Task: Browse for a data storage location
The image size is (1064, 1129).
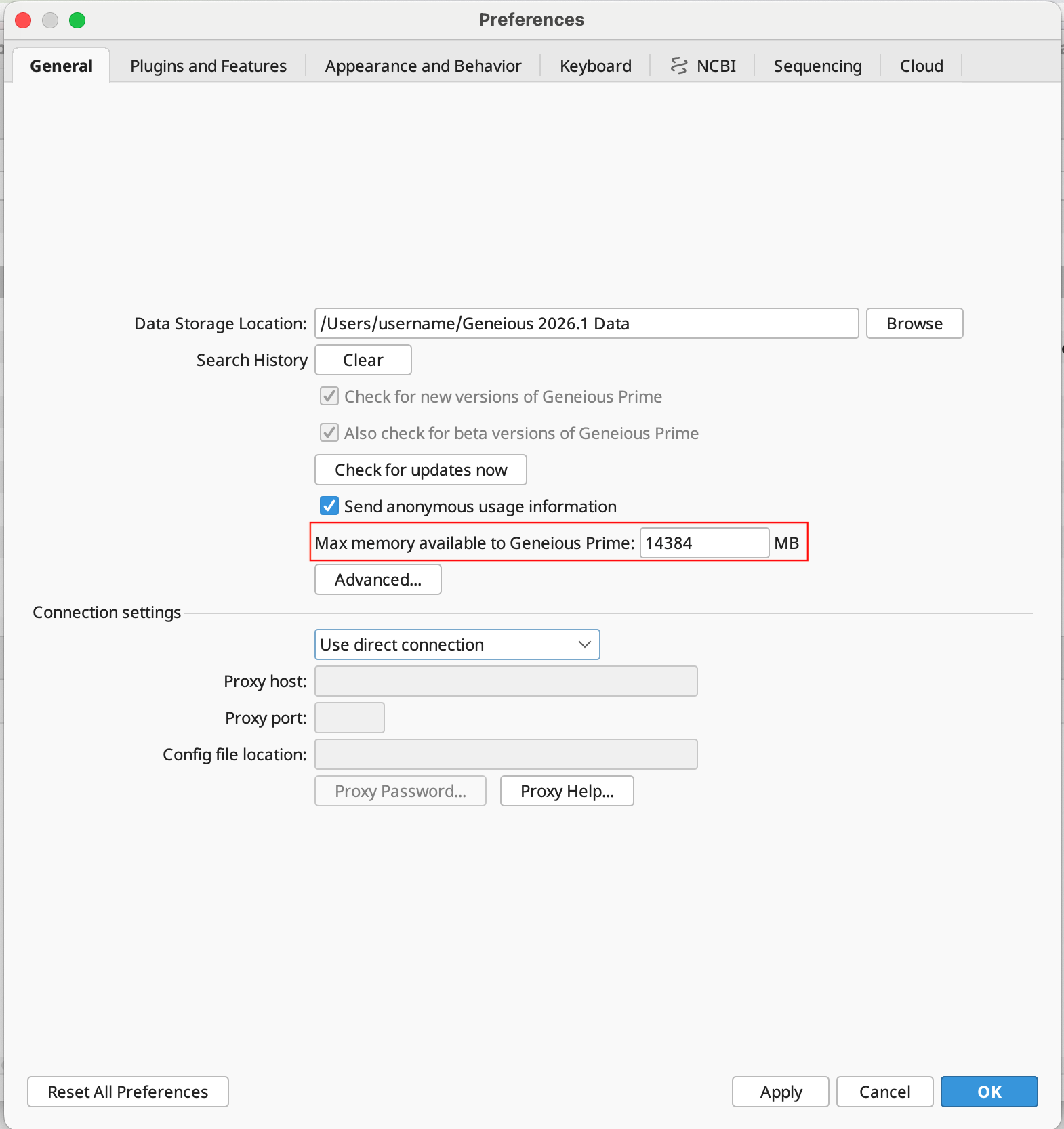Action: [914, 323]
